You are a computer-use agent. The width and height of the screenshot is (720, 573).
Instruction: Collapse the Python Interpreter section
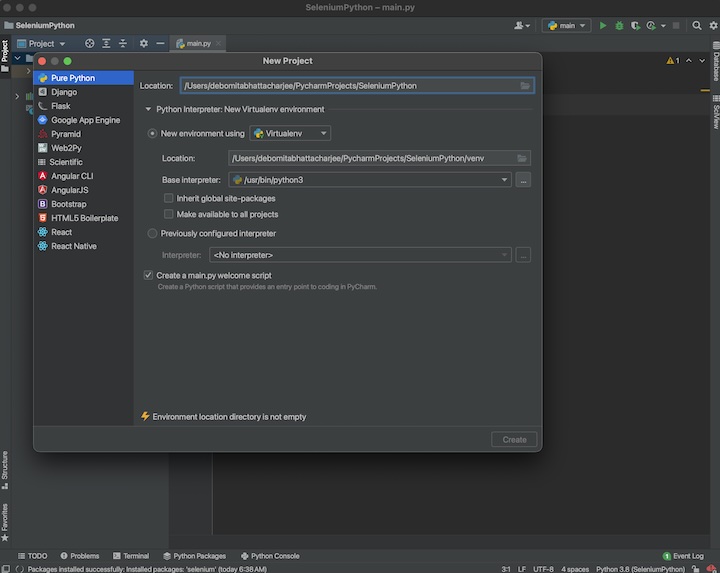pyautogui.click(x=149, y=109)
